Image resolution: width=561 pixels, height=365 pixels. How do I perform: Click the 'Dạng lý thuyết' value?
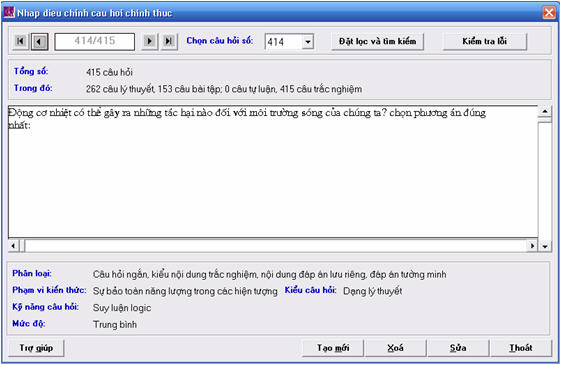[372, 291]
